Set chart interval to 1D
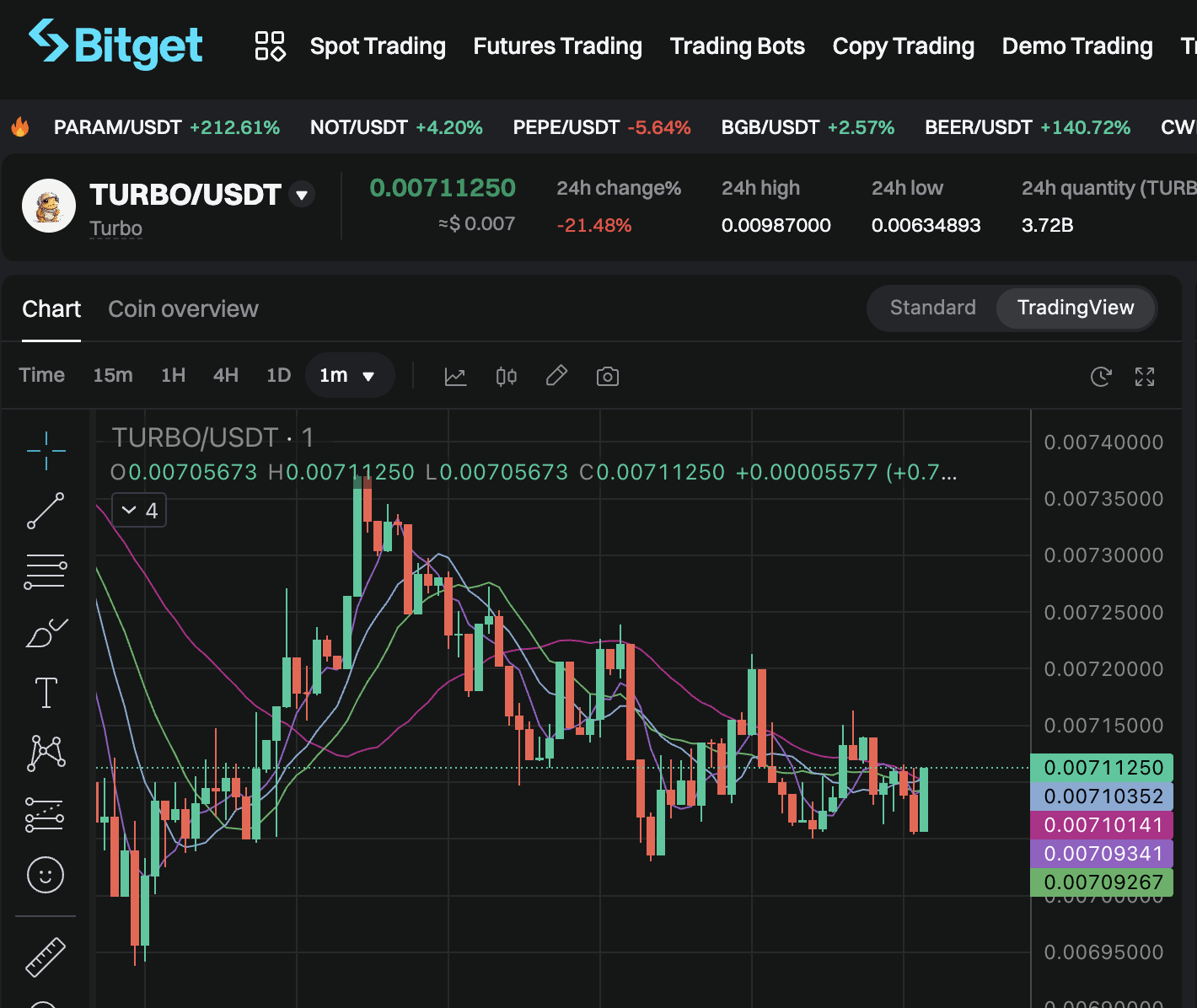The height and width of the screenshot is (1008, 1197). coord(279,375)
